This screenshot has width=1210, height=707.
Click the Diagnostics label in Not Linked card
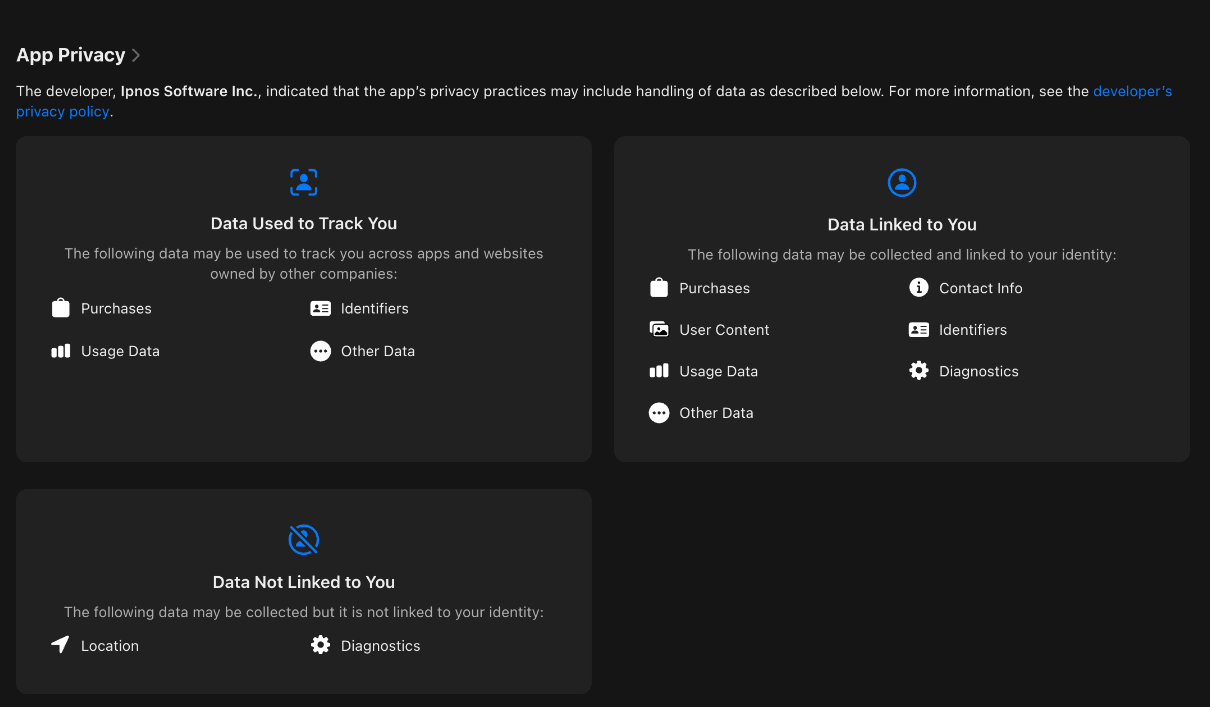[381, 646]
